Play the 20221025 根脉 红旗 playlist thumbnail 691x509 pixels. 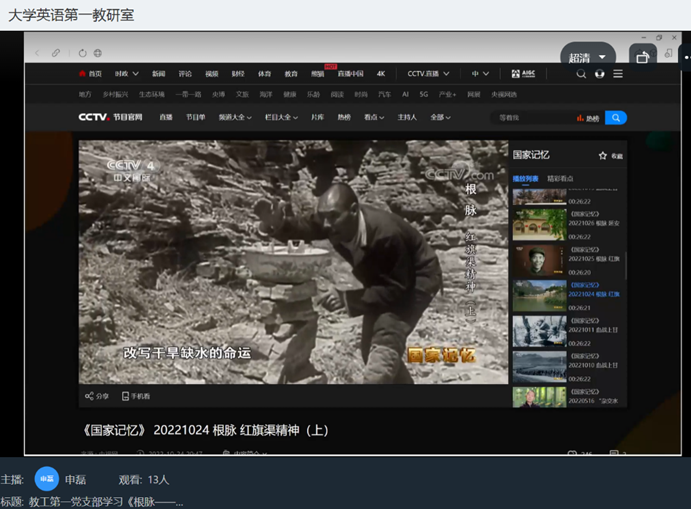tap(539, 260)
